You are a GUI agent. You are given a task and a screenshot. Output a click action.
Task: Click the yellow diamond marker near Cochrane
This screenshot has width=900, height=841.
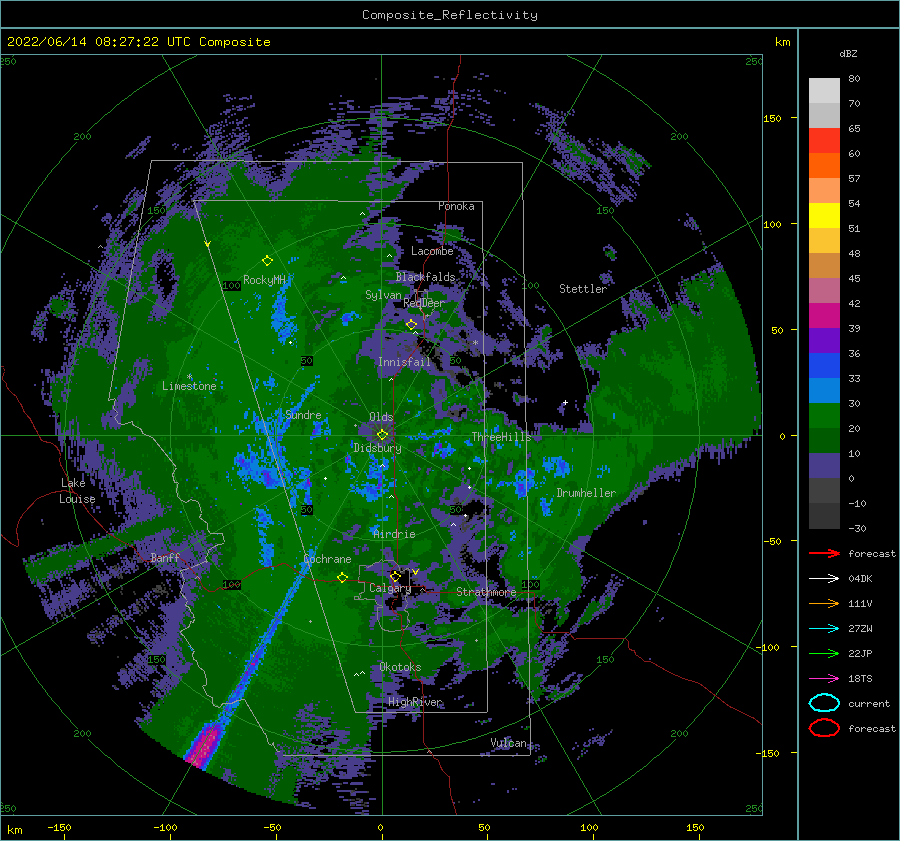[342, 577]
